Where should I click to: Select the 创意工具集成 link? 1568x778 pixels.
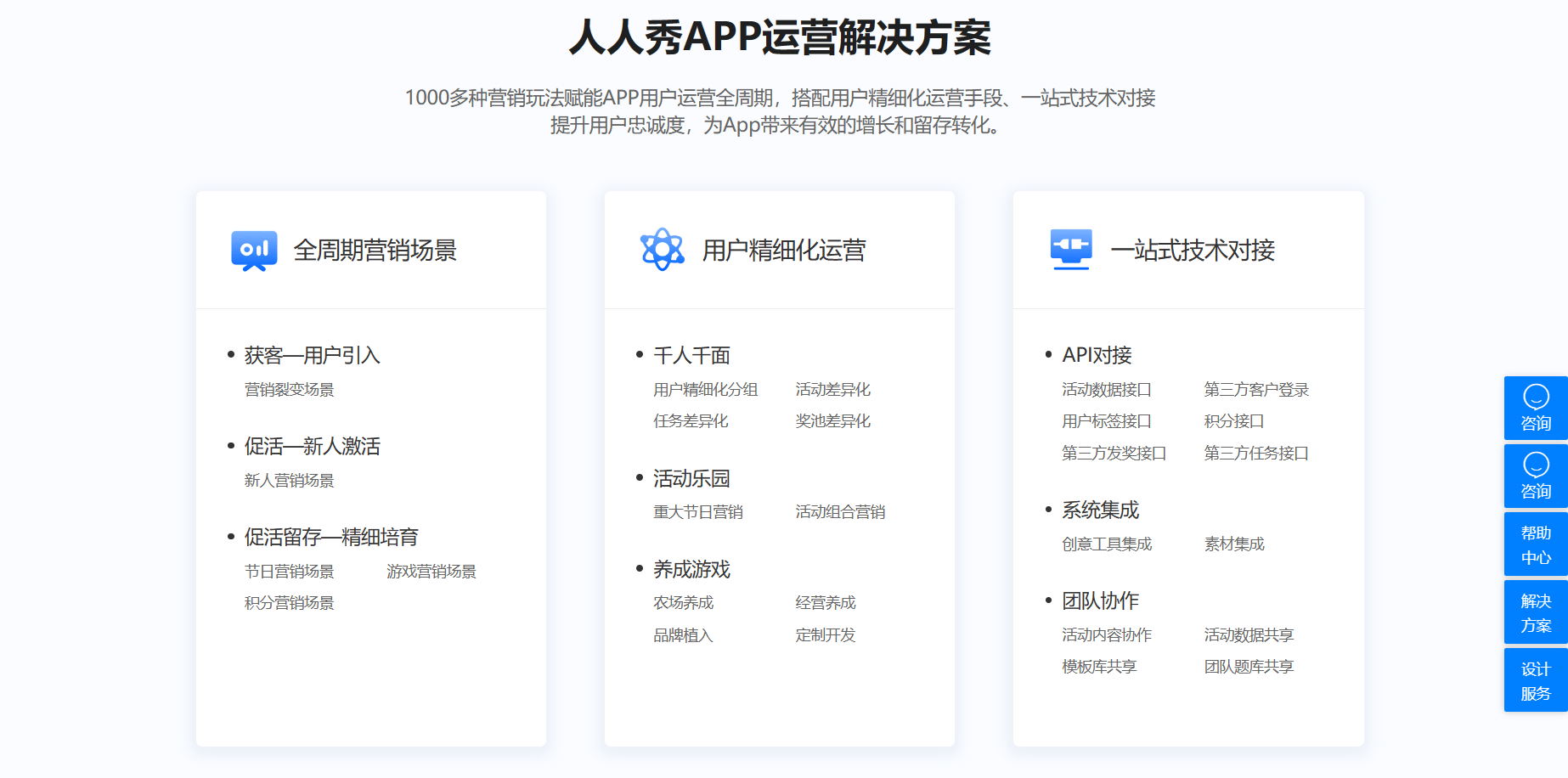[1107, 544]
